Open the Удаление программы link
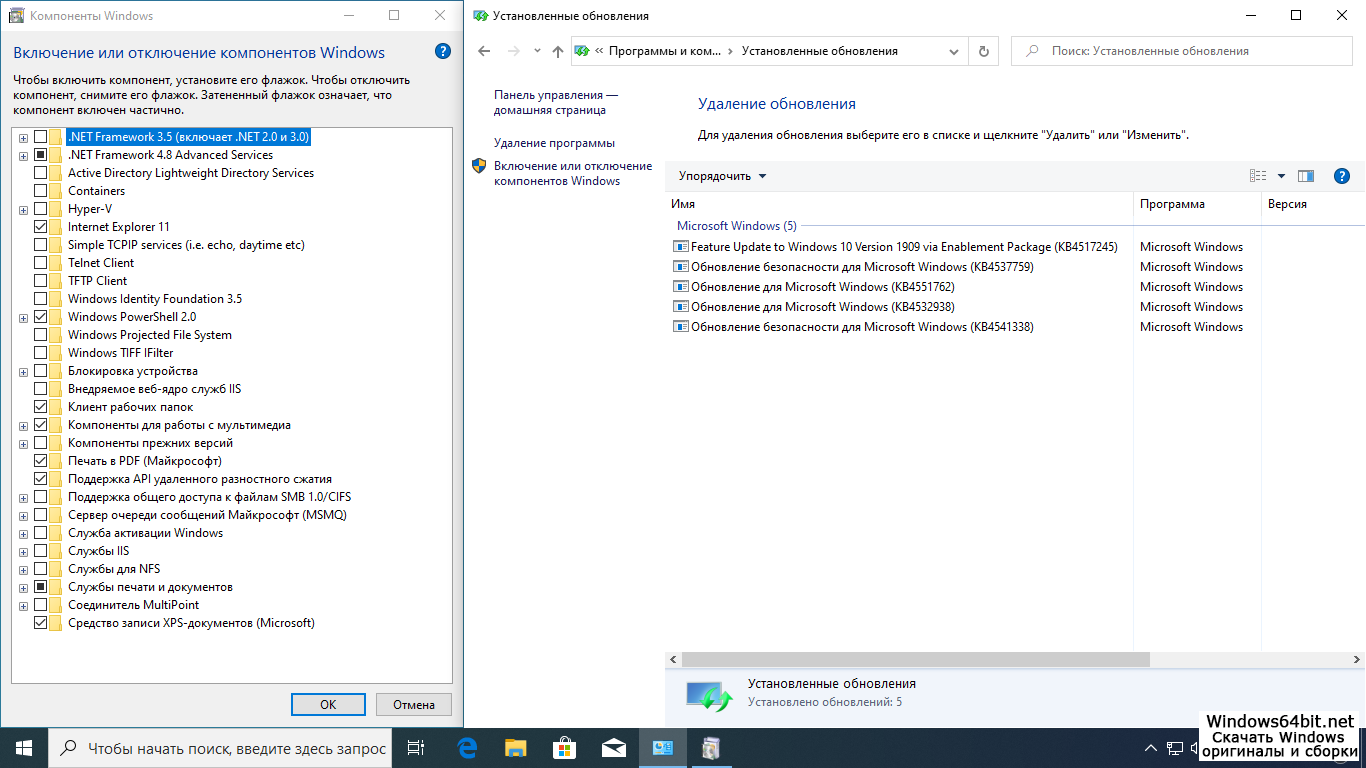 (554, 143)
